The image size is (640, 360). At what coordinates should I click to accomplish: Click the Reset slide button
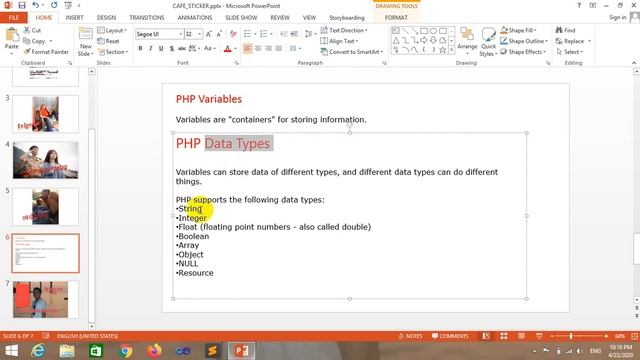pos(109,41)
